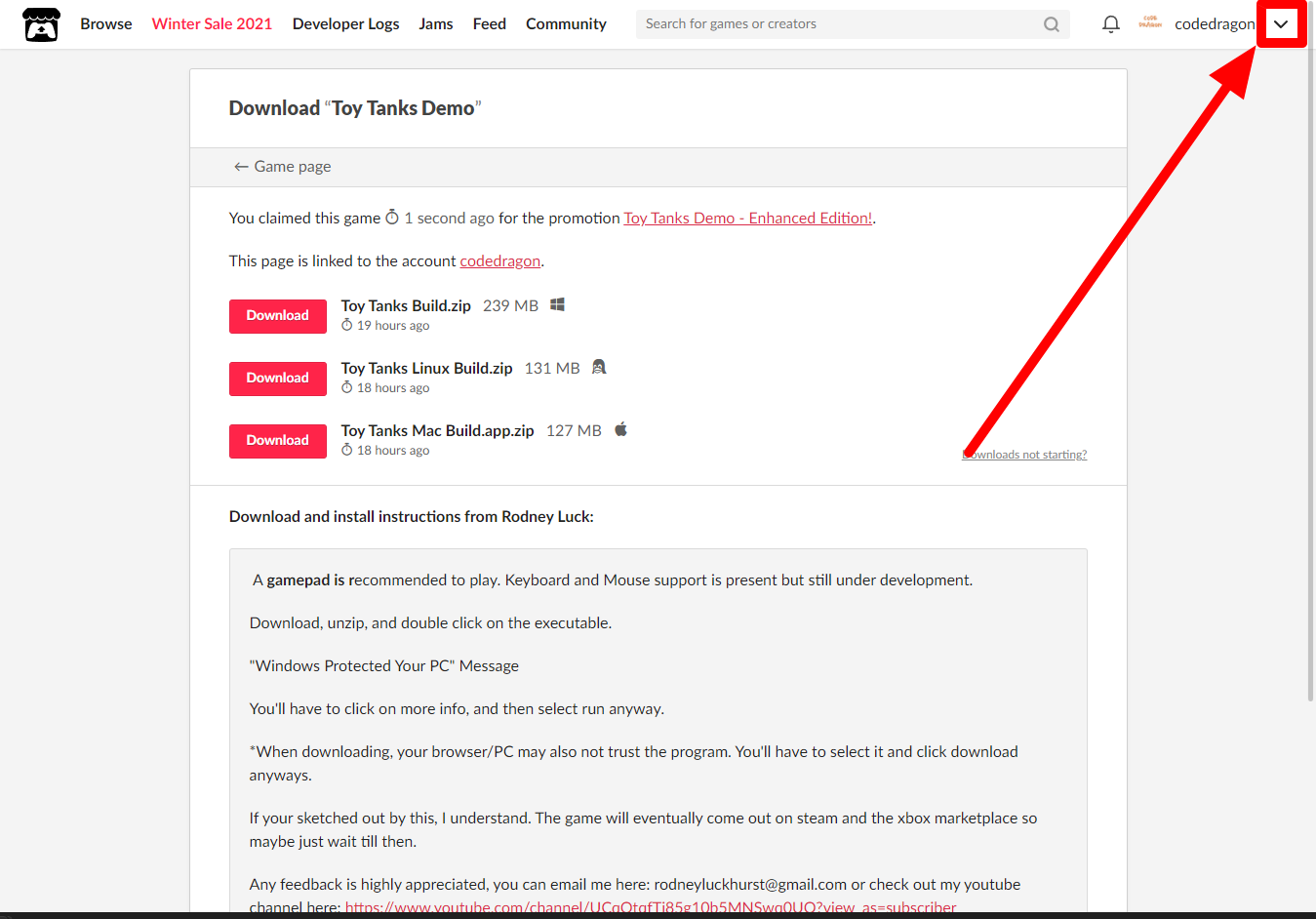1316x919 pixels.
Task: Click 'Download, unzip, and double click' instruction line
Action: (x=430, y=623)
